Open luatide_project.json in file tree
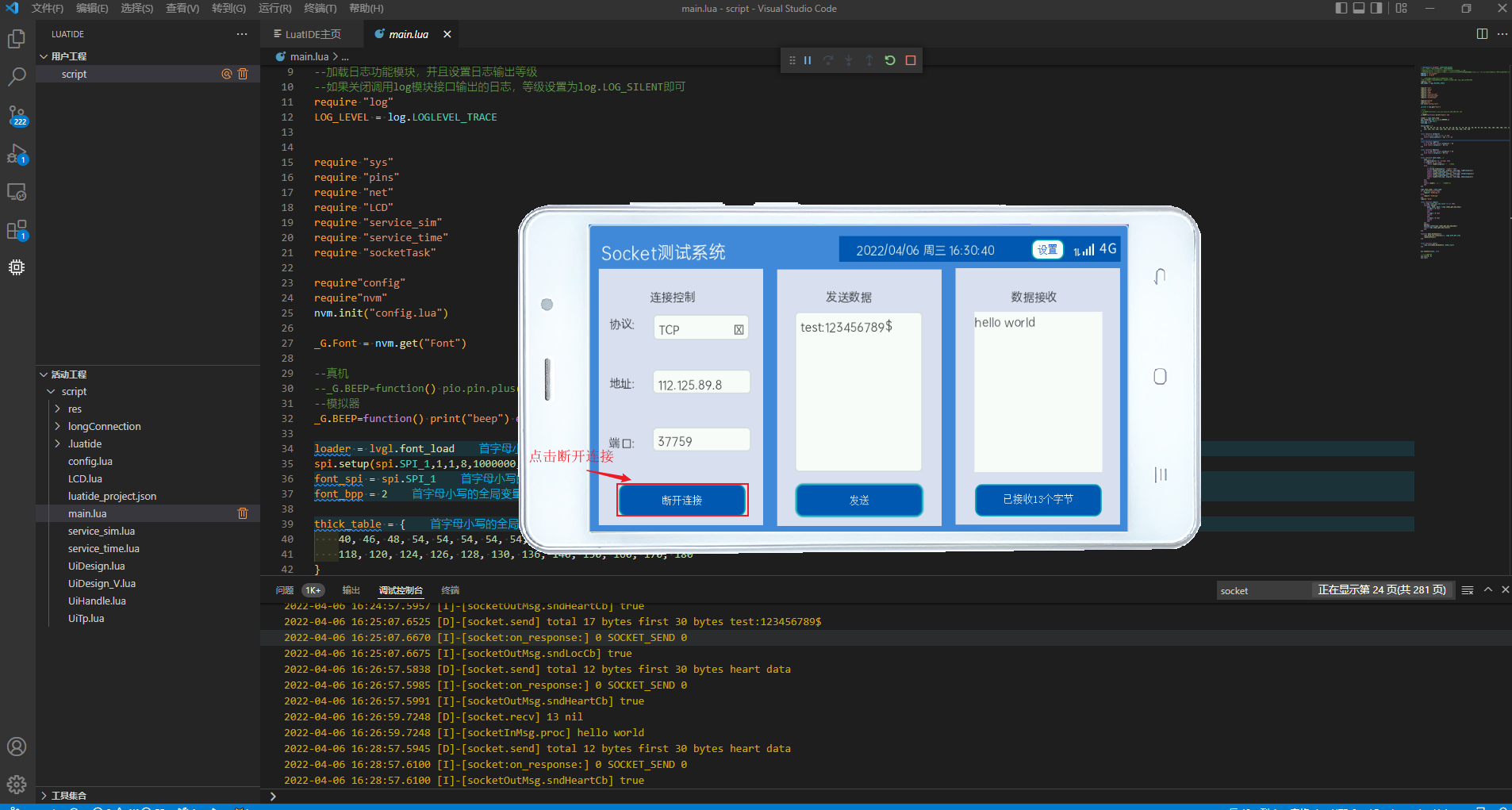 112,497
